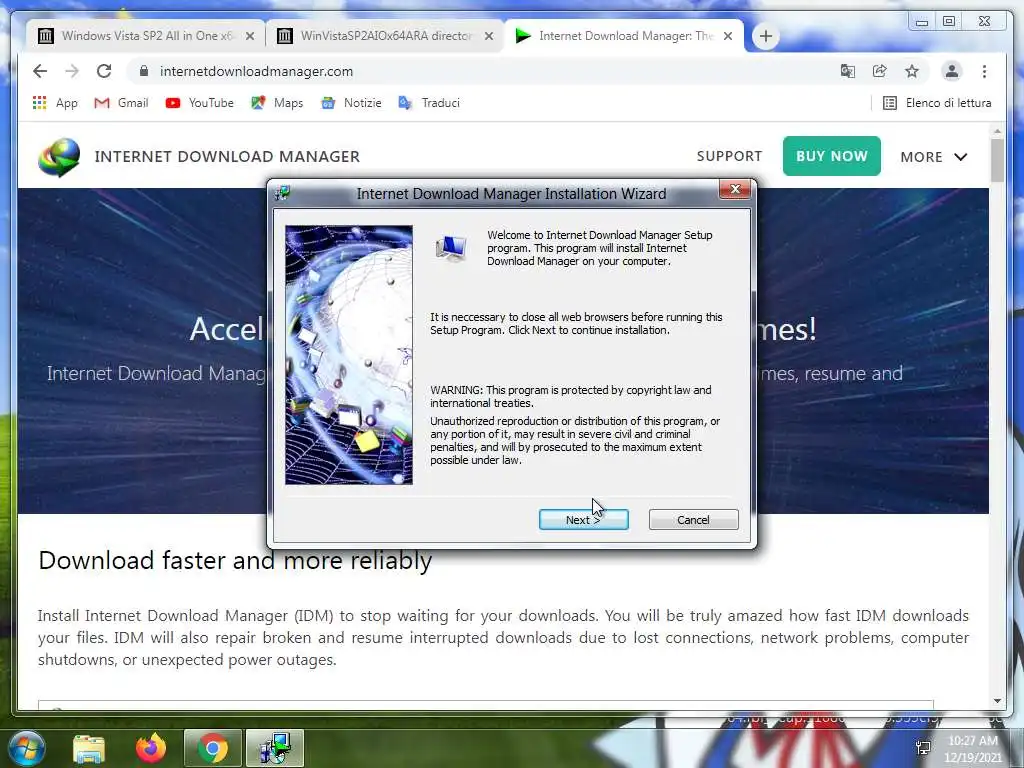The image size is (1024, 768).
Task: Open the SUPPORT page link
Action: pos(729,156)
